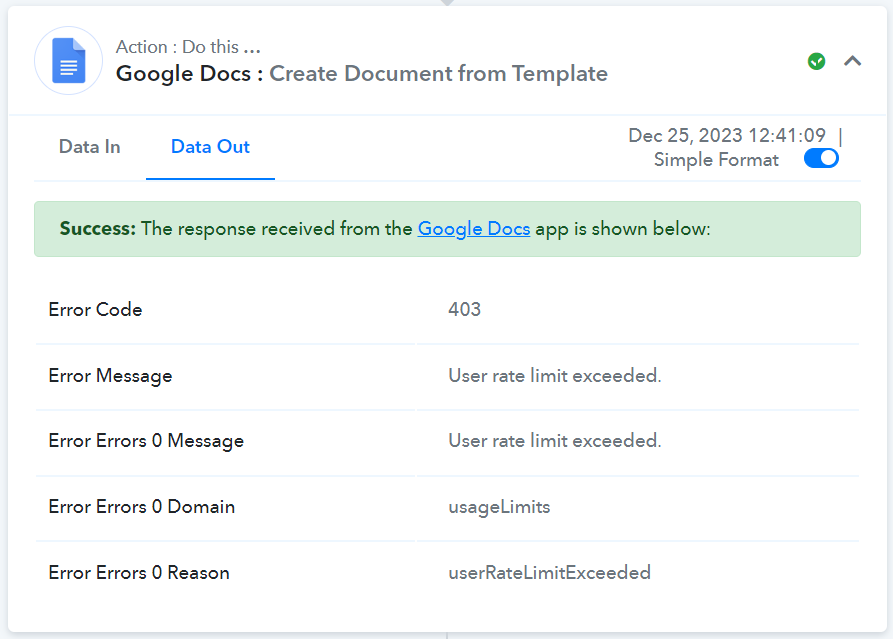Image resolution: width=893 pixels, height=639 pixels.
Task: Click the Google Docs app icon
Action: click(68, 60)
